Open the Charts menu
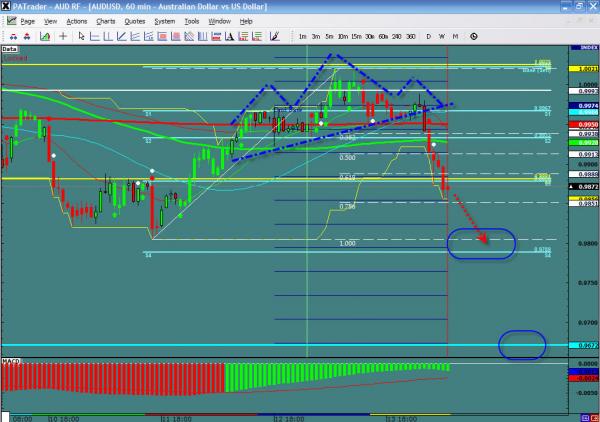Viewport: 600px width, 422px height. (104, 20)
